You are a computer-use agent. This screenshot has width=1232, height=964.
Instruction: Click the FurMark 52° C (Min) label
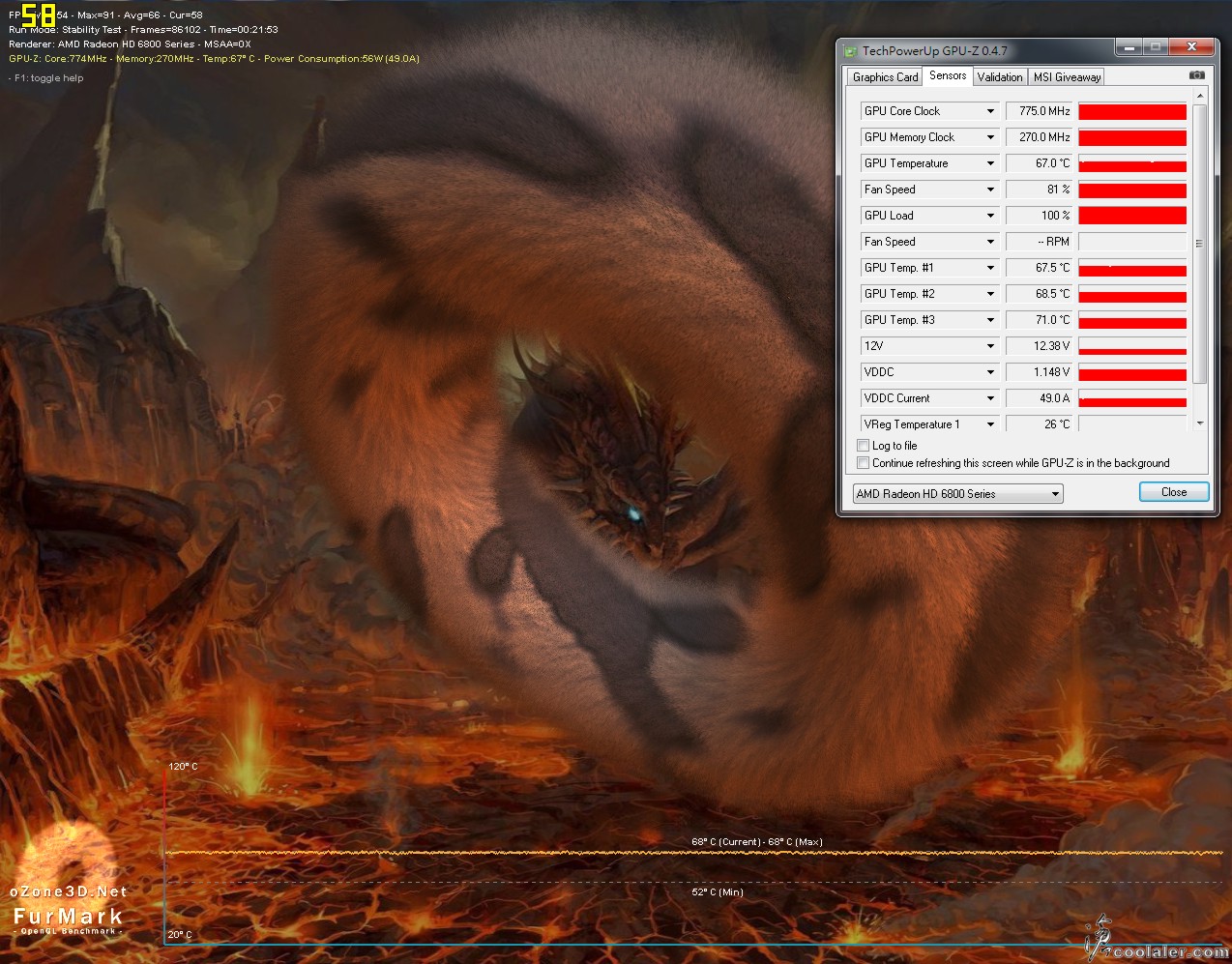(x=718, y=892)
